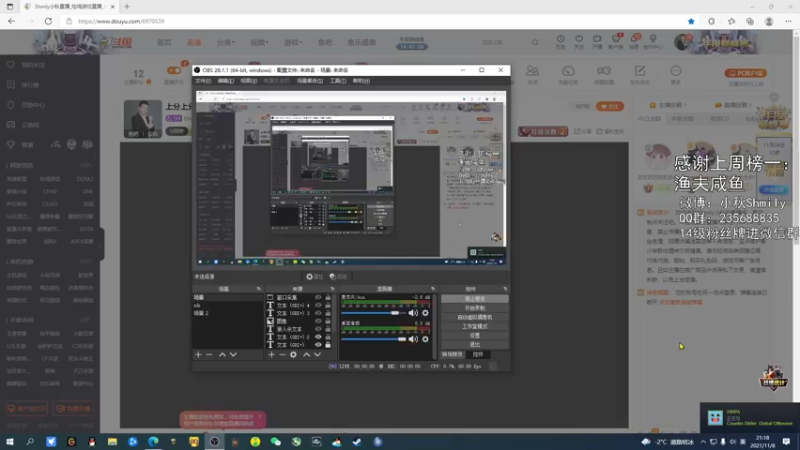Pop out the Controls dock panel
Image resolution: width=800 pixels, height=450 pixels.
pyautogui.click(x=505, y=289)
